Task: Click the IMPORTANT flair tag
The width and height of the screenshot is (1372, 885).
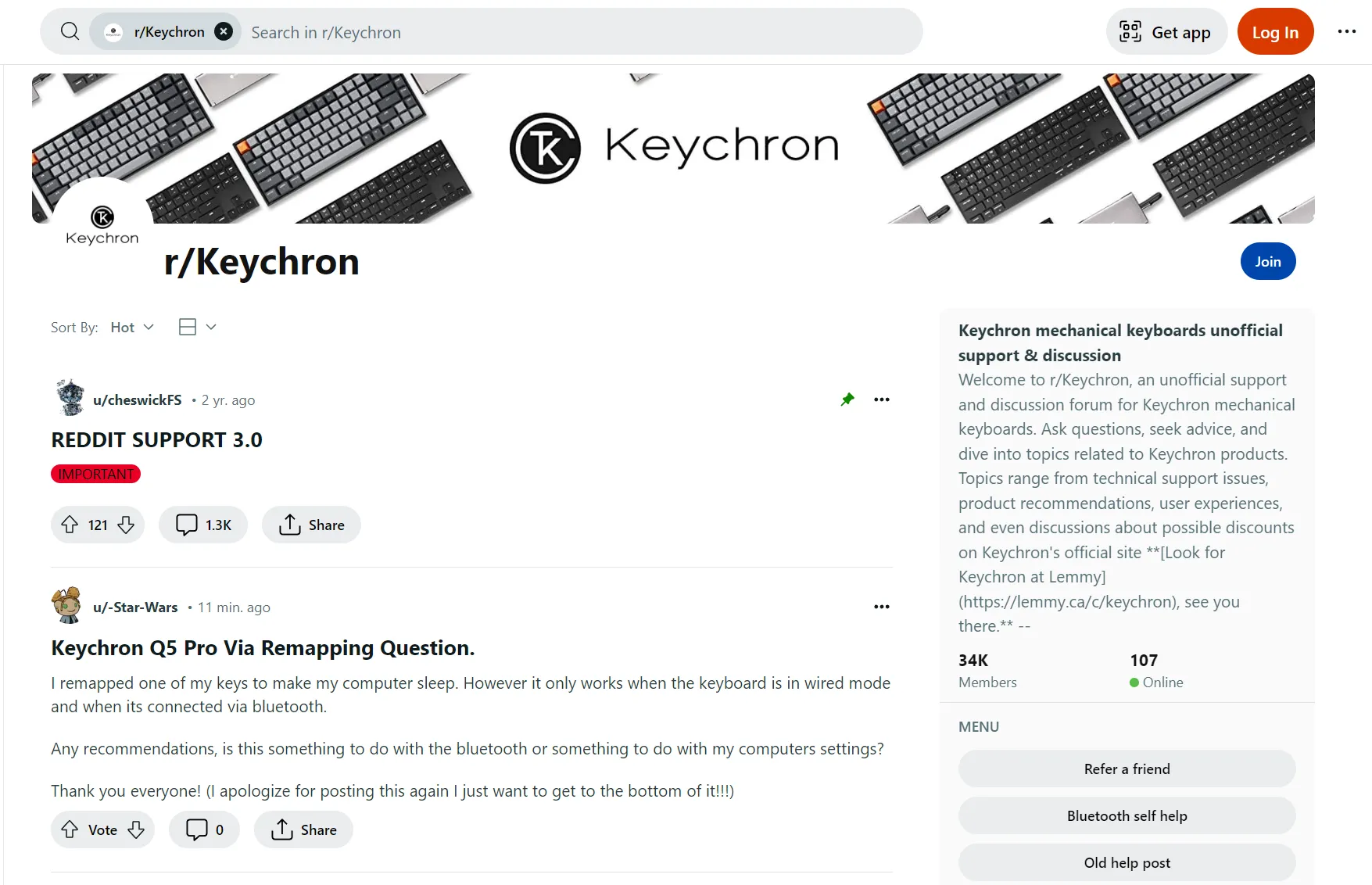Action: click(95, 474)
